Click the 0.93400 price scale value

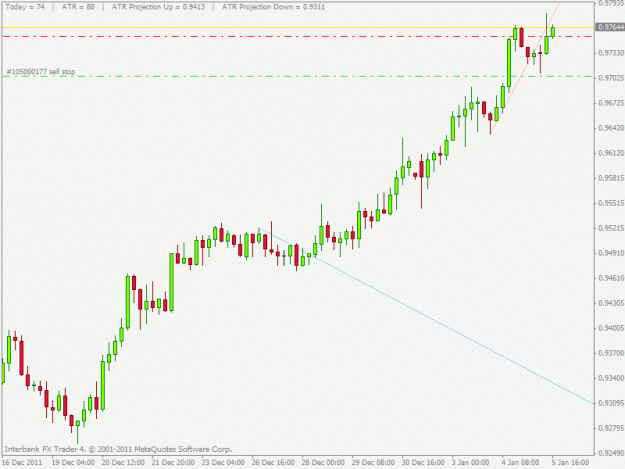point(611,378)
